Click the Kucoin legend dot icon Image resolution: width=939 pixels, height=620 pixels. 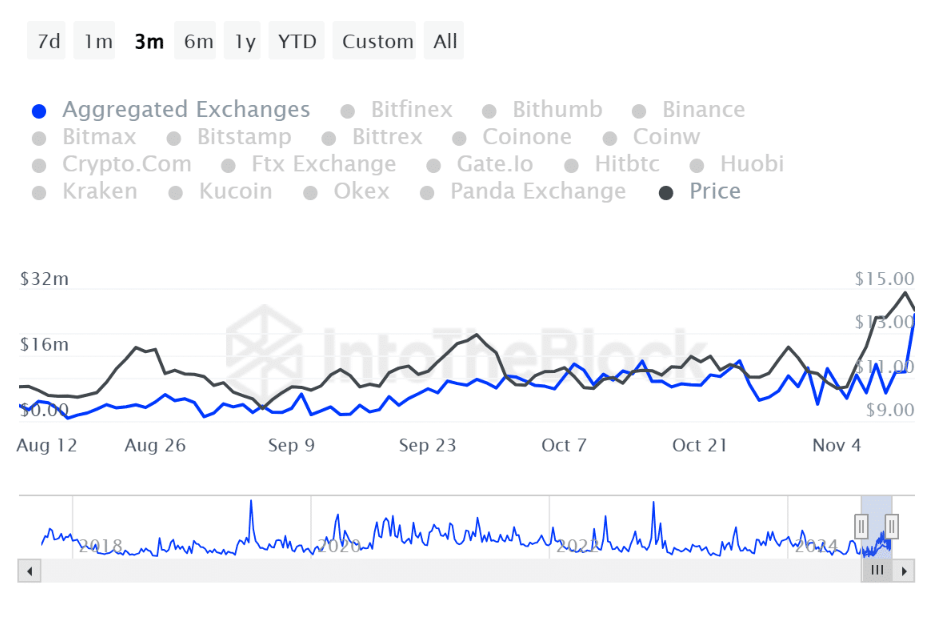tap(175, 192)
